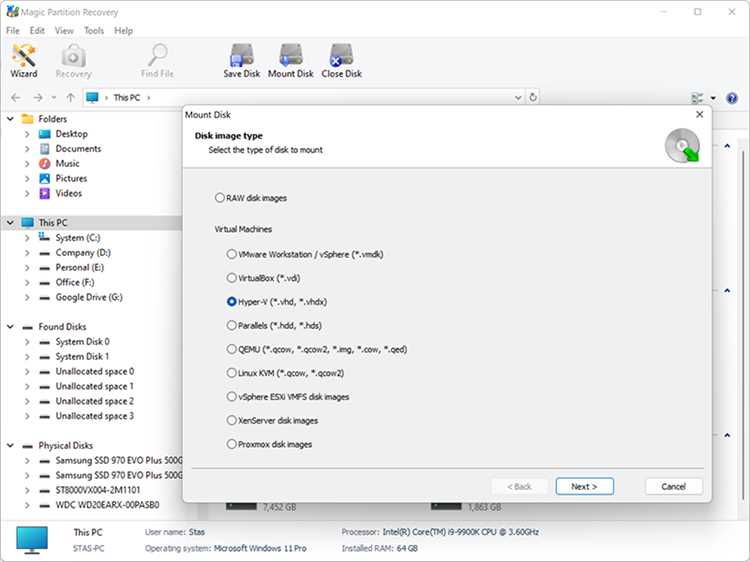Viewport: 750px width, 562px height.
Task: Click the Recovery toolbar icon
Action: click(73, 61)
